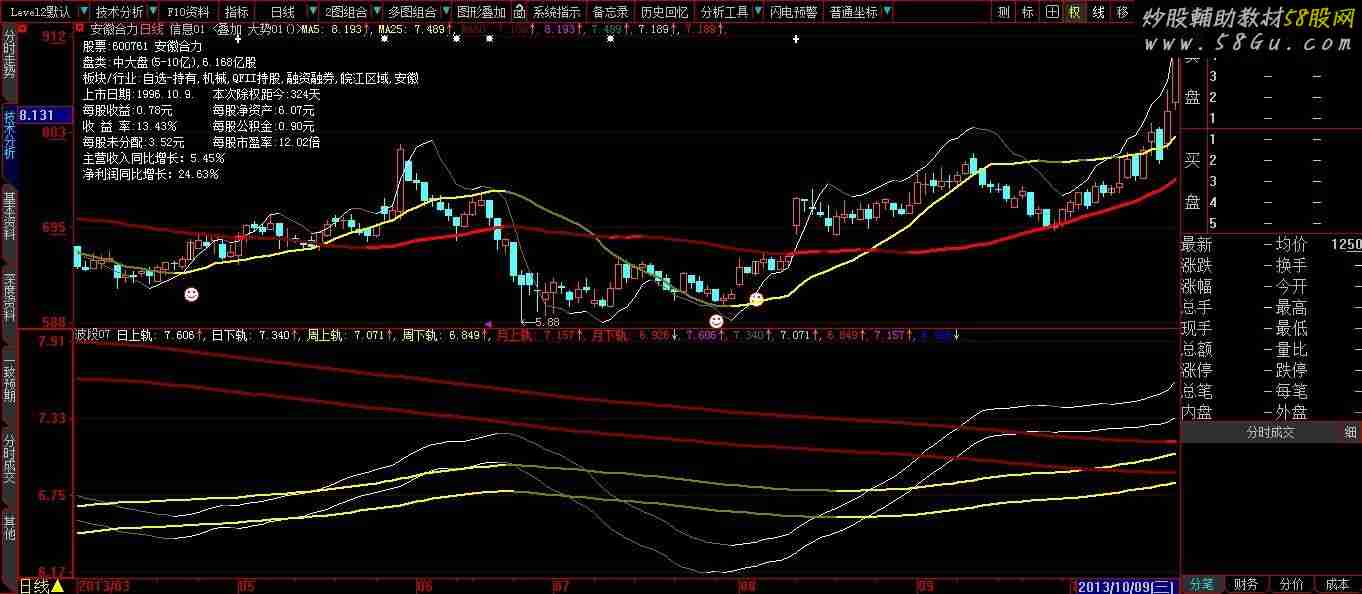The height and width of the screenshot is (594, 1362).
Task: Click the 技术分析 toolbar button
Action: [x=119, y=12]
